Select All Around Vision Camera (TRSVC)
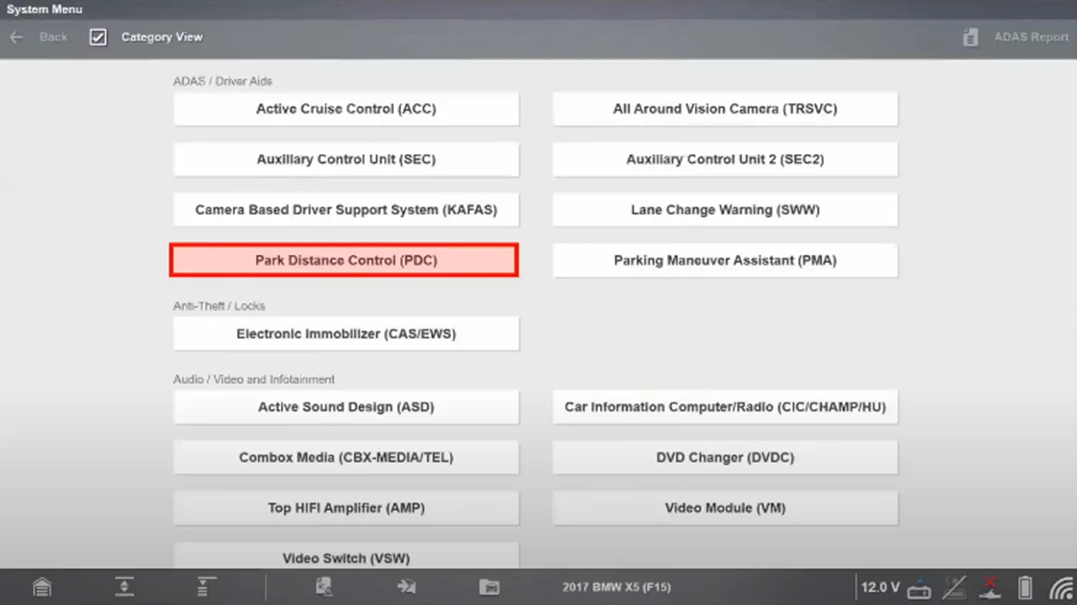 coord(725,109)
